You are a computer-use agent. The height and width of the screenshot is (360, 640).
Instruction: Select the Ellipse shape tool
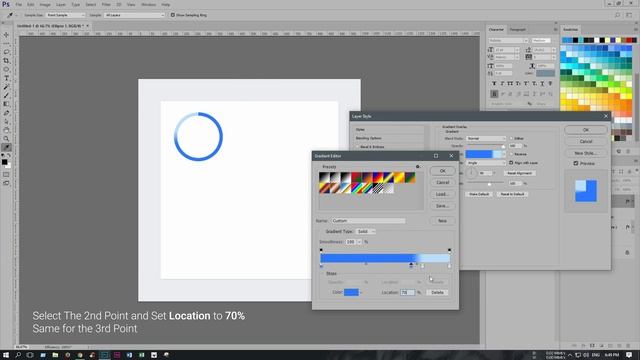pyautogui.click(x=6, y=69)
